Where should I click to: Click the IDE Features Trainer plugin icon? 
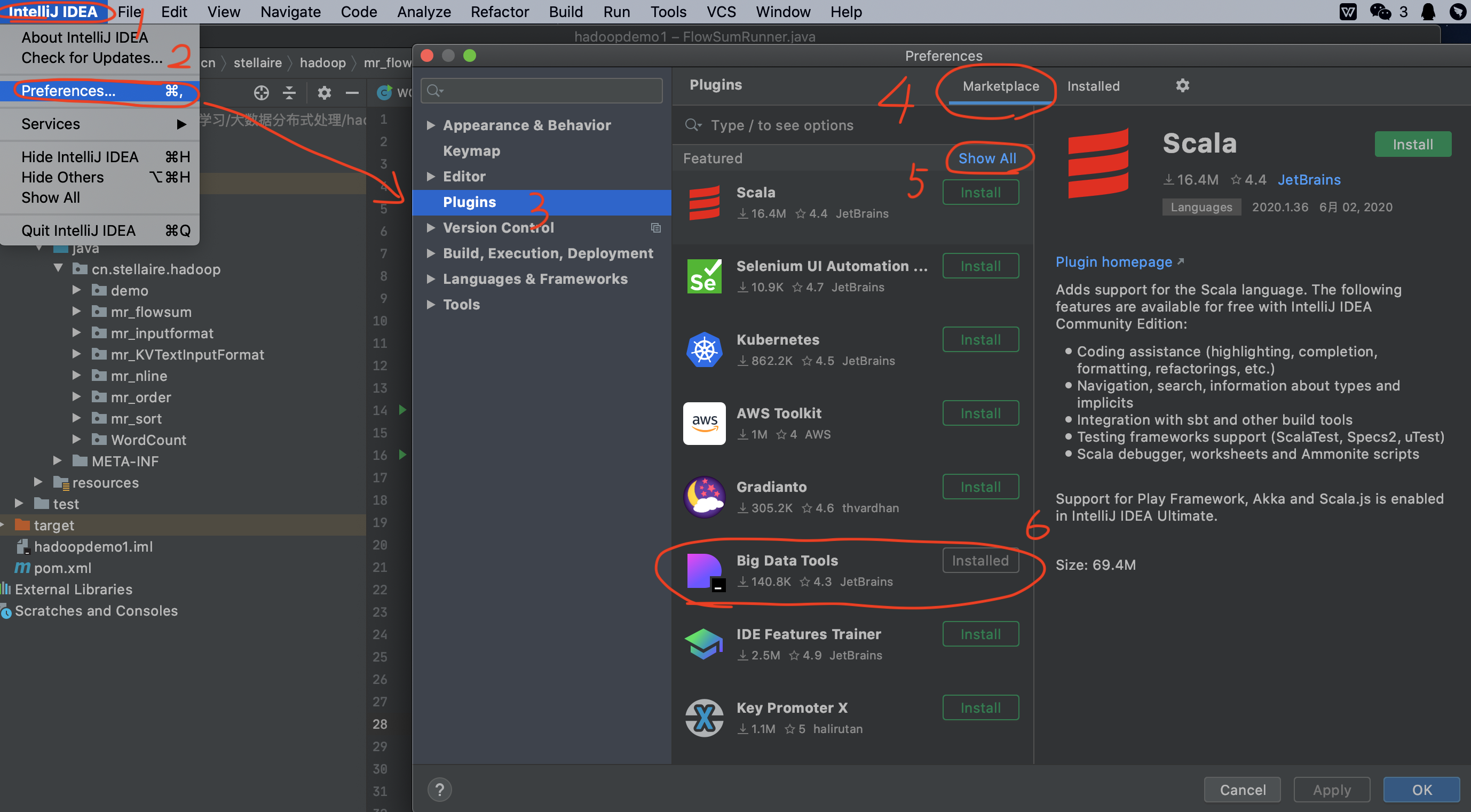click(x=704, y=643)
